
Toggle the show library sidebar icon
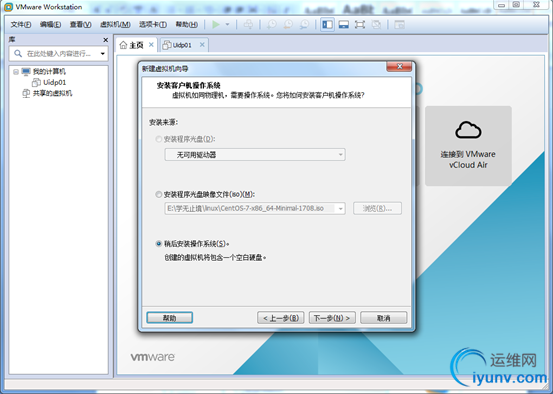[327, 24]
